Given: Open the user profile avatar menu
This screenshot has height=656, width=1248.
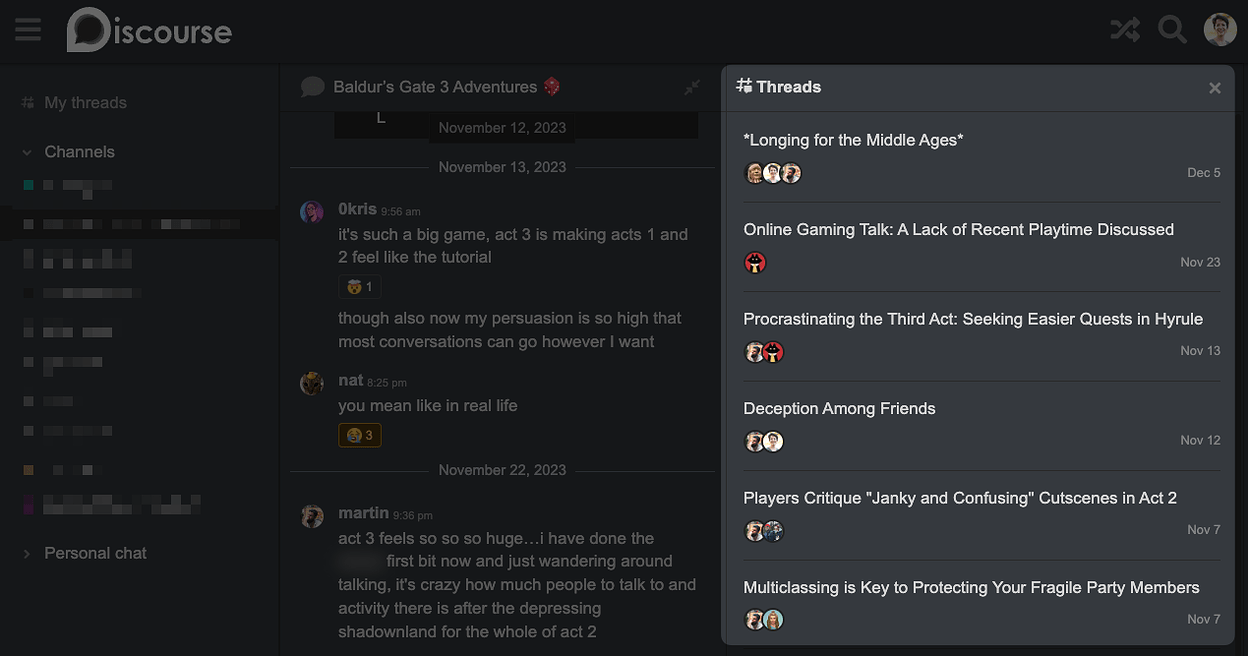Looking at the screenshot, I should (x=1220, y=30).
